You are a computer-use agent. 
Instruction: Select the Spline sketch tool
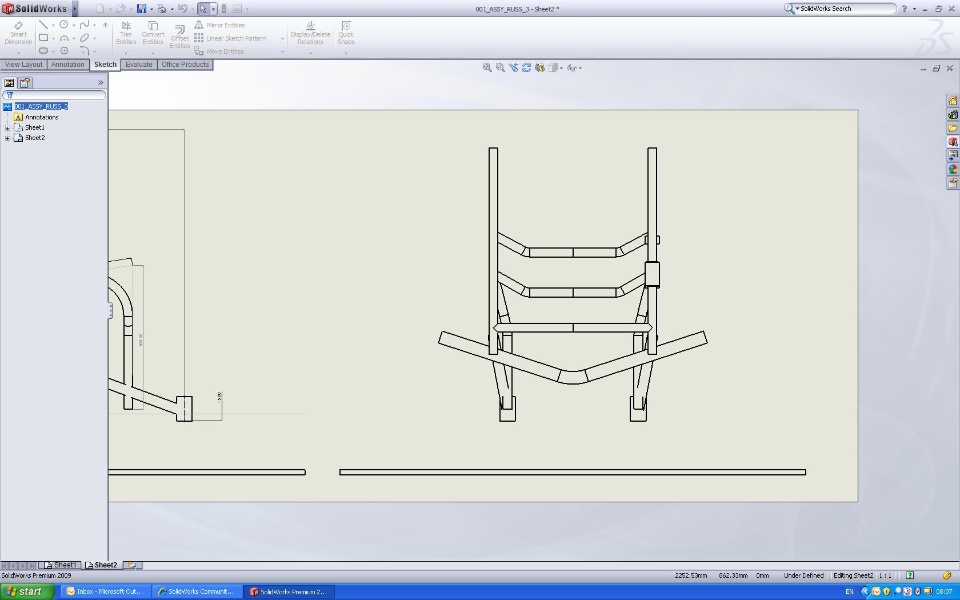tap(84, 24)
